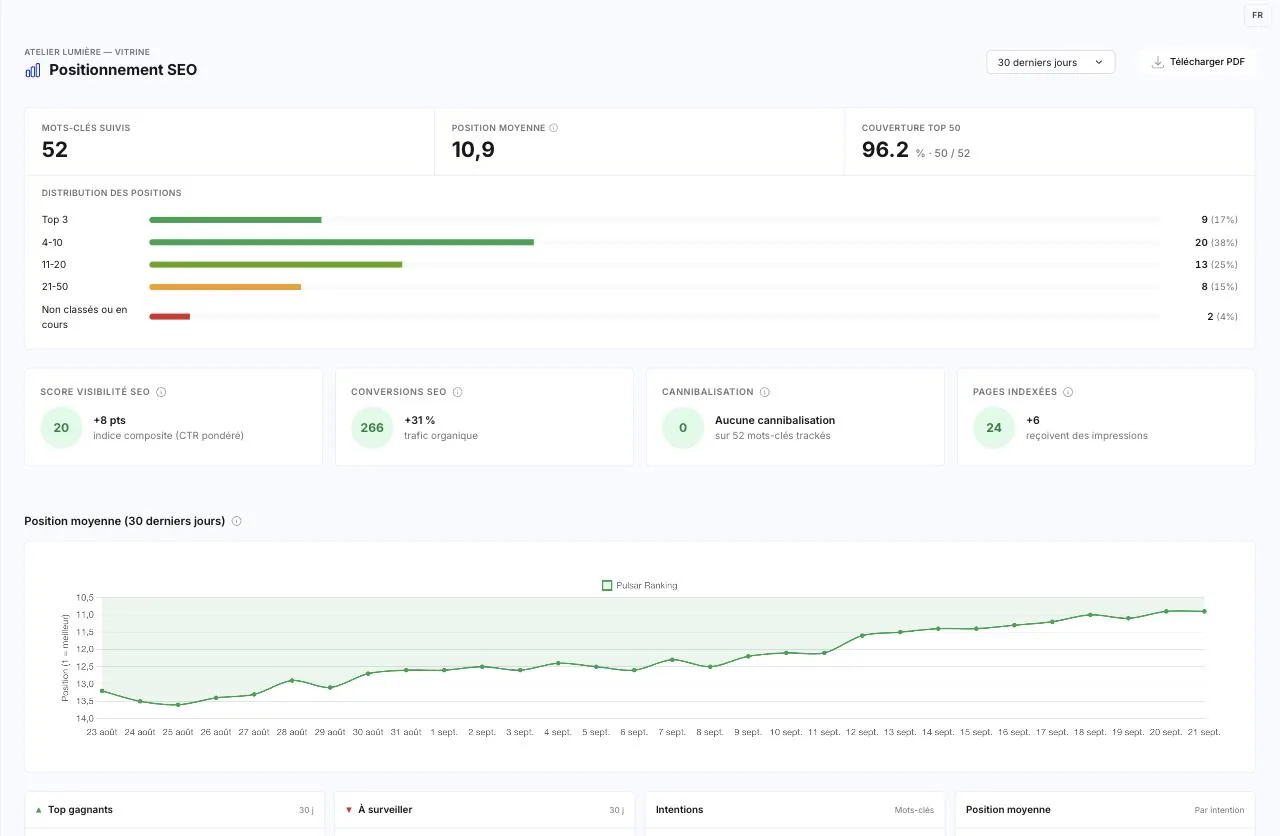Click the chevron of the period selector

1099,62
